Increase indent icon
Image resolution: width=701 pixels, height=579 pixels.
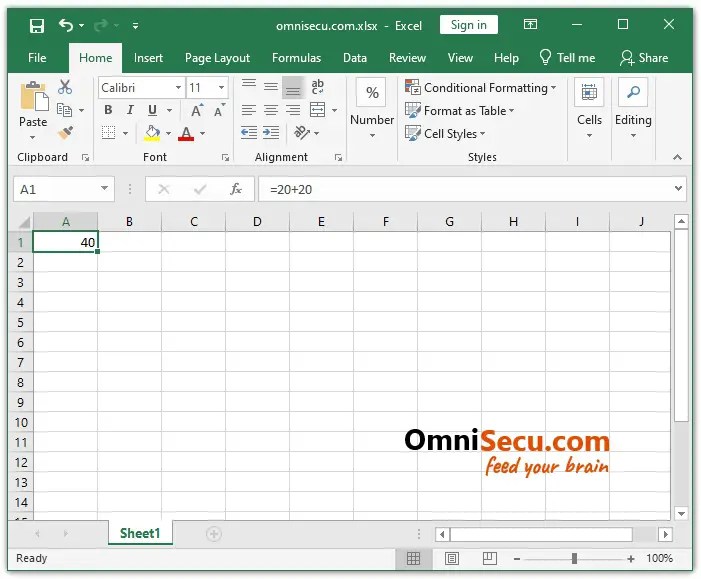tap(271, 133)
